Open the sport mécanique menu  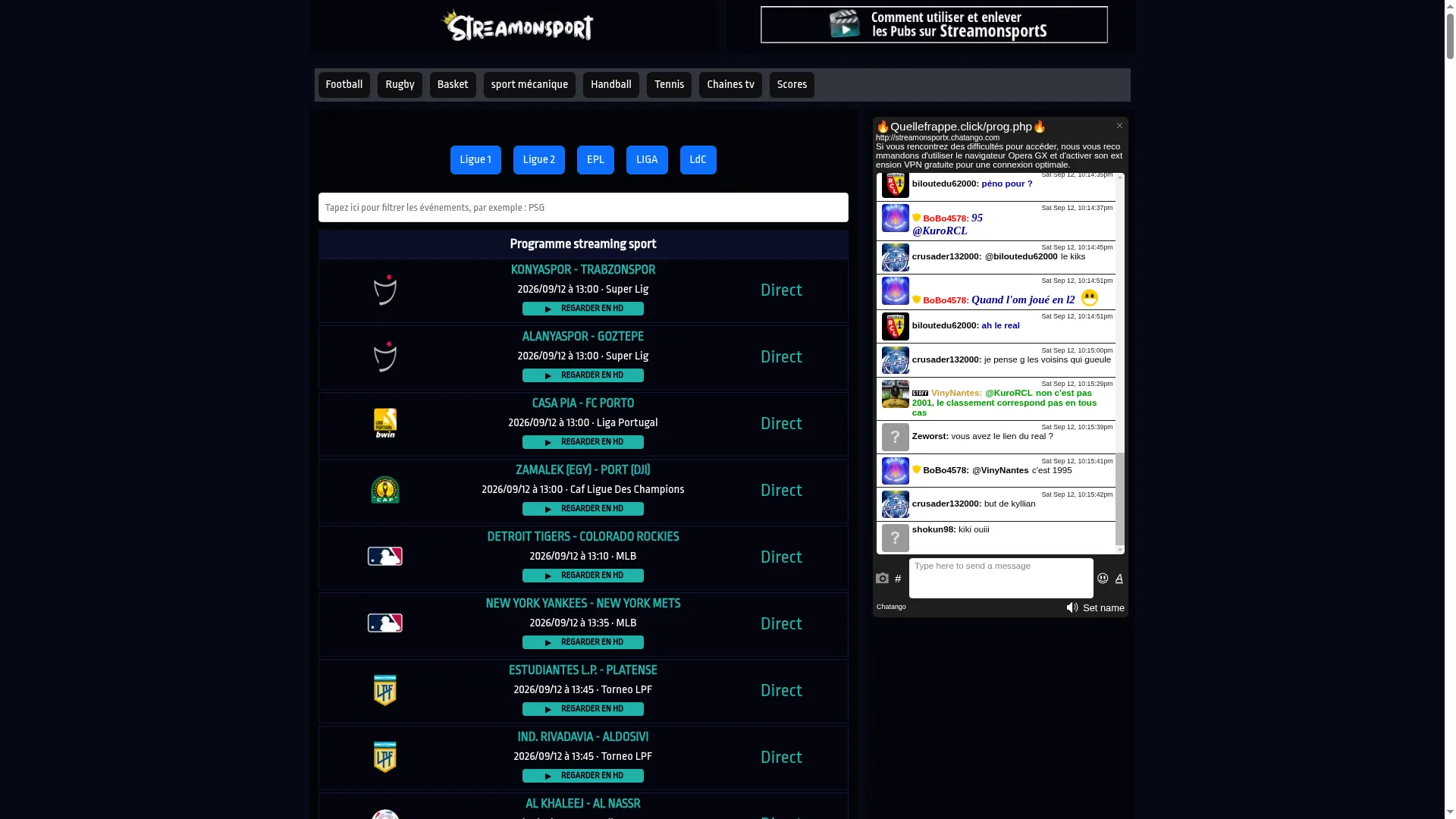pyautogui.click(x=529, y=85)
